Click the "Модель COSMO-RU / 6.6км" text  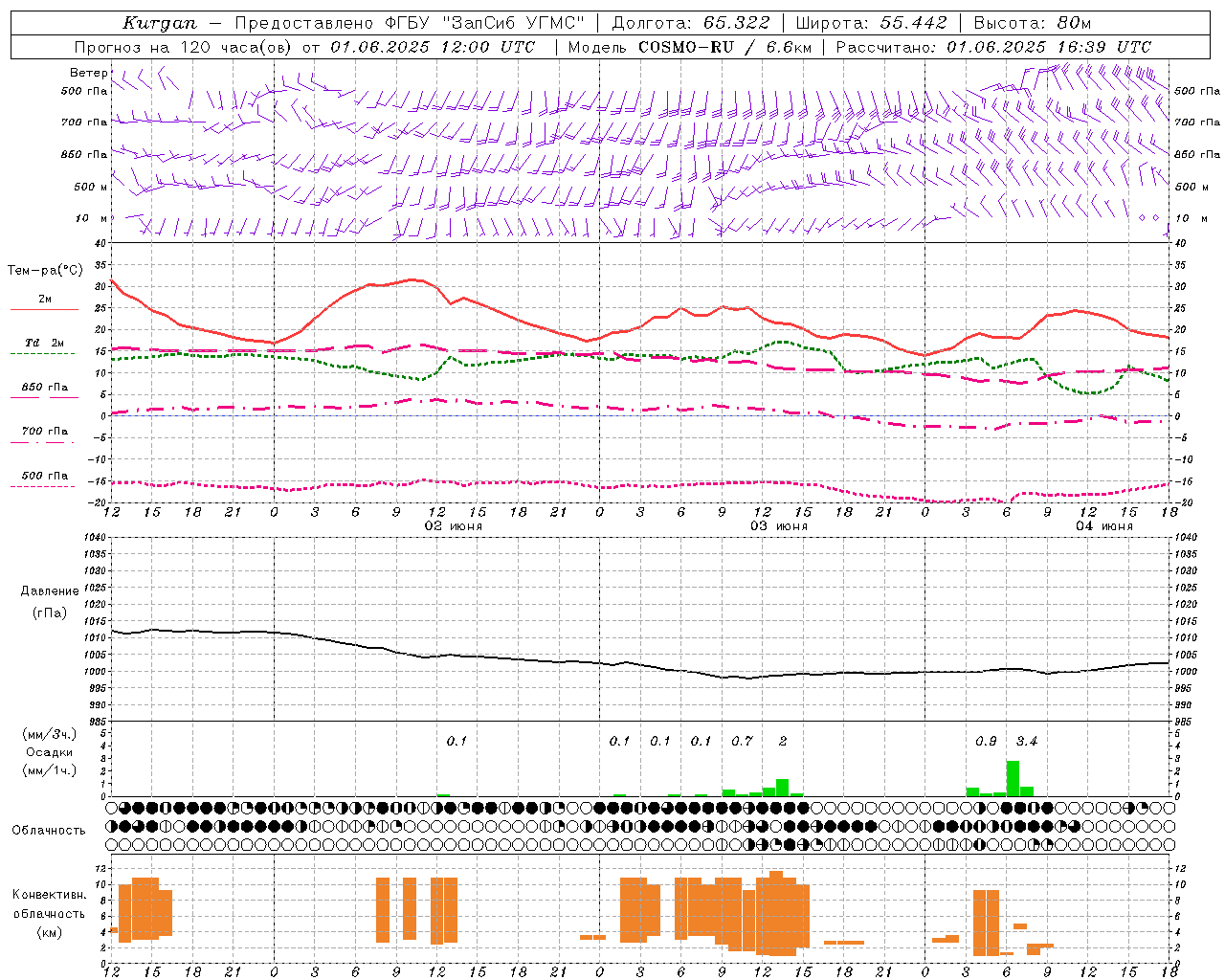click(689, 47)
